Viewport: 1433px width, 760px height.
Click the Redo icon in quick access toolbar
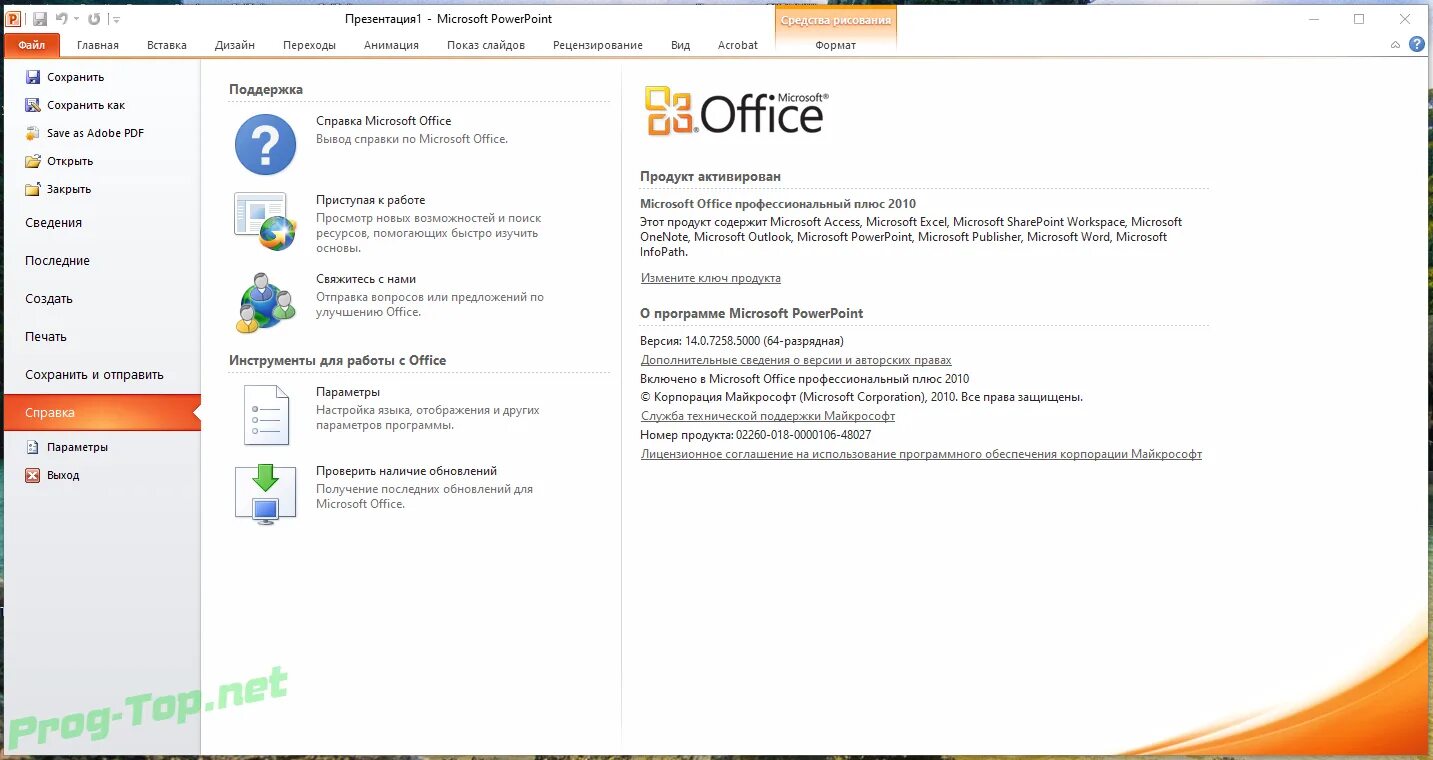point(94,19)
